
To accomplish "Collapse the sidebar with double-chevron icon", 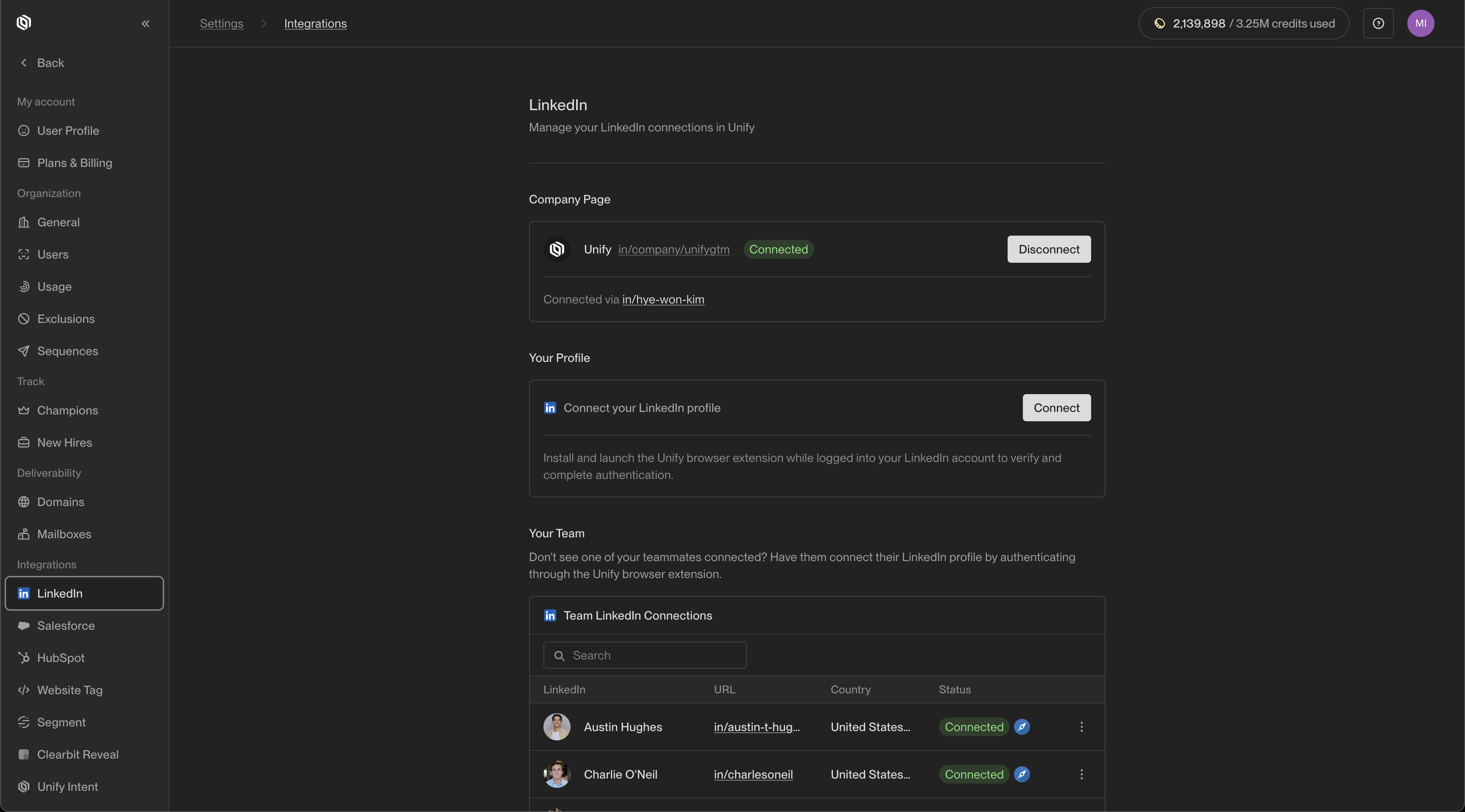I will coord(145,23).
